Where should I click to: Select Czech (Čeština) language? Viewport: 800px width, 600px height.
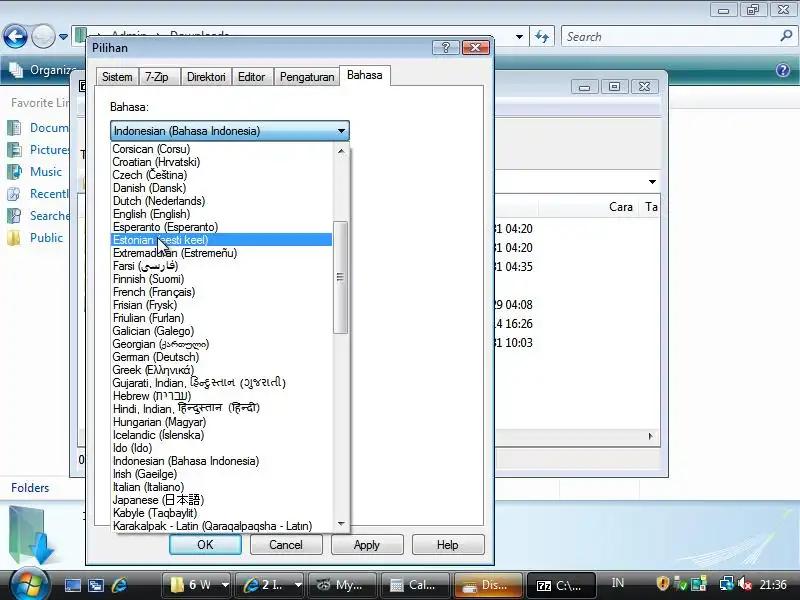(x=221, y=175)
